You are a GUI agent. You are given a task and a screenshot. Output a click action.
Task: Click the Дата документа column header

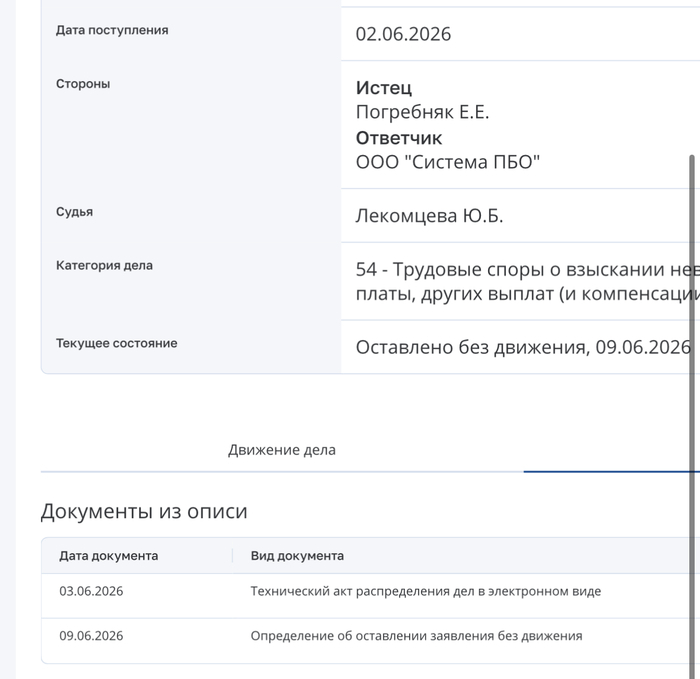click(108, 556)
